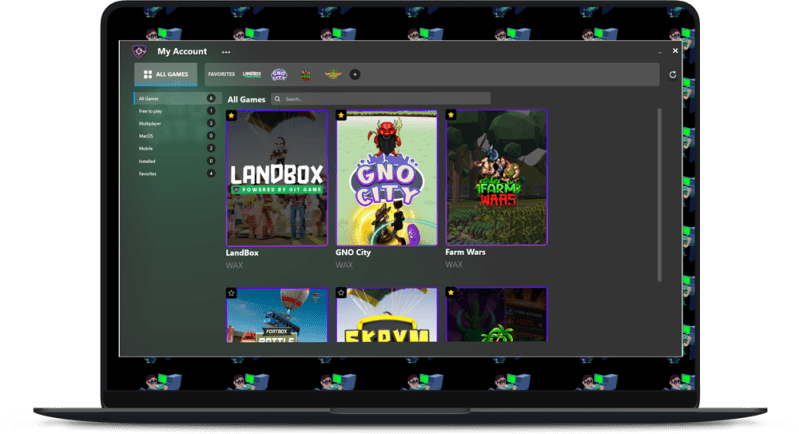Open the palm tree game cover
The image size is (799, 434).
(497, 314)
